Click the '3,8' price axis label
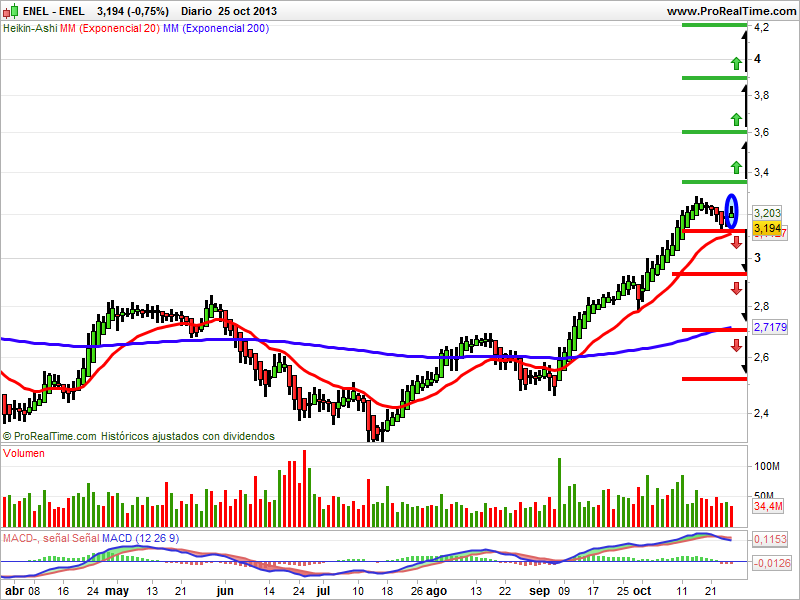This screenshot has width=800, height=600. tap(762, 95)
